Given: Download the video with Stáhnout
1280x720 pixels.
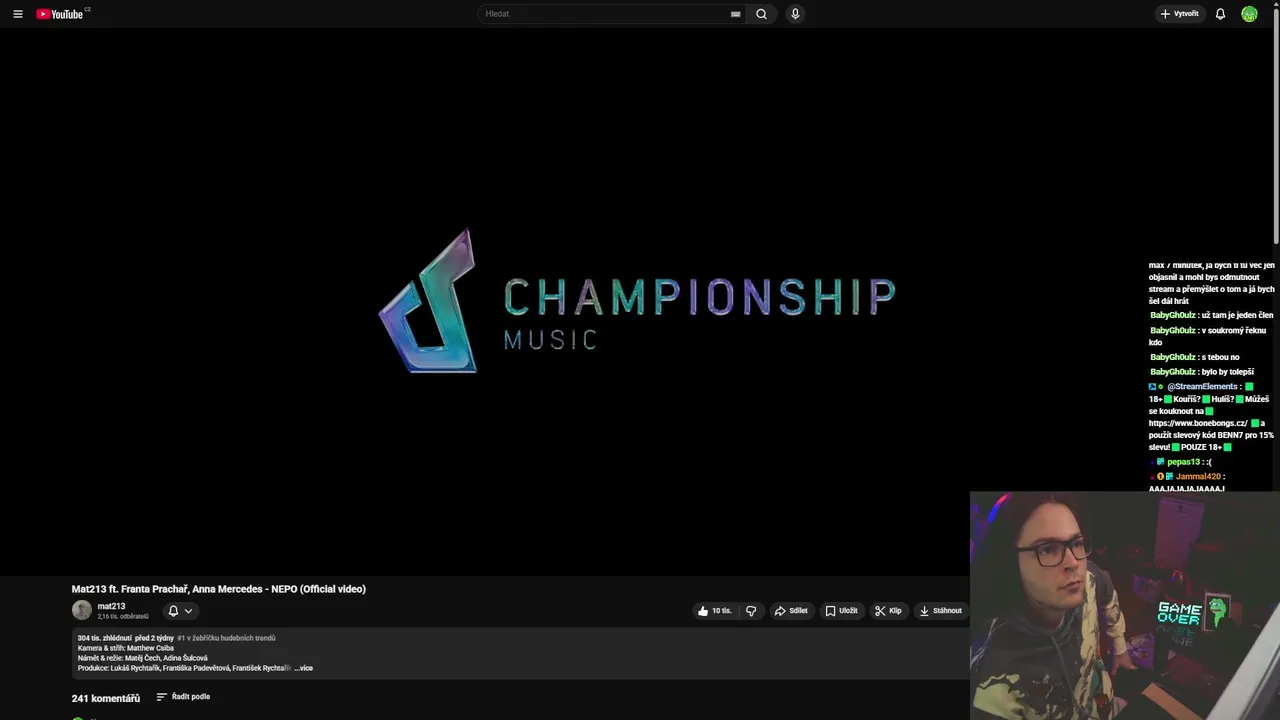Looking at the screenshot, I should 941,611.
